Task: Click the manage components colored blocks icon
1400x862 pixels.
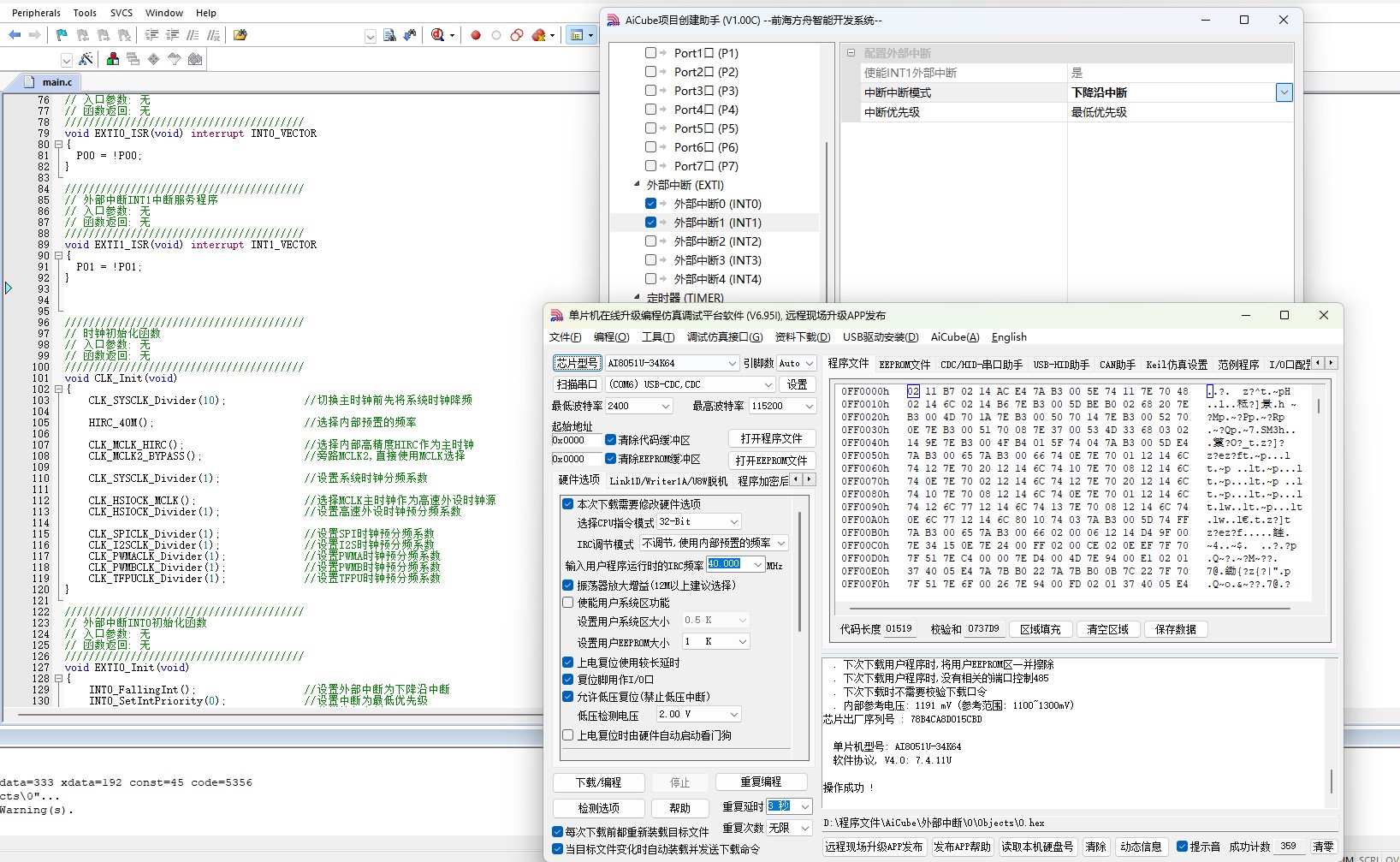Action: pos(113,59)
